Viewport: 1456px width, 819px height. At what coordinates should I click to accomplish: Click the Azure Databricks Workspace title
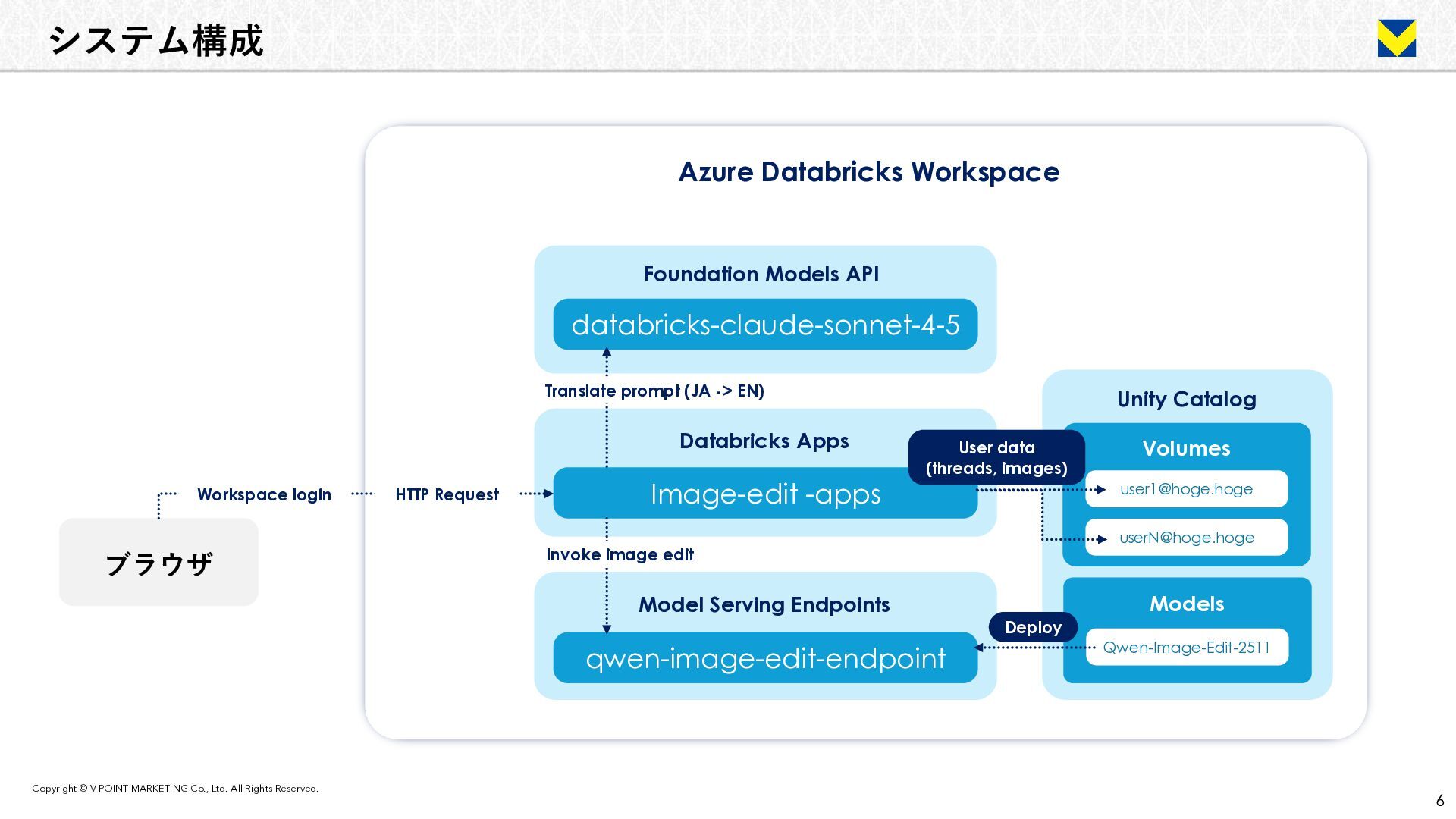coord(868,172)
